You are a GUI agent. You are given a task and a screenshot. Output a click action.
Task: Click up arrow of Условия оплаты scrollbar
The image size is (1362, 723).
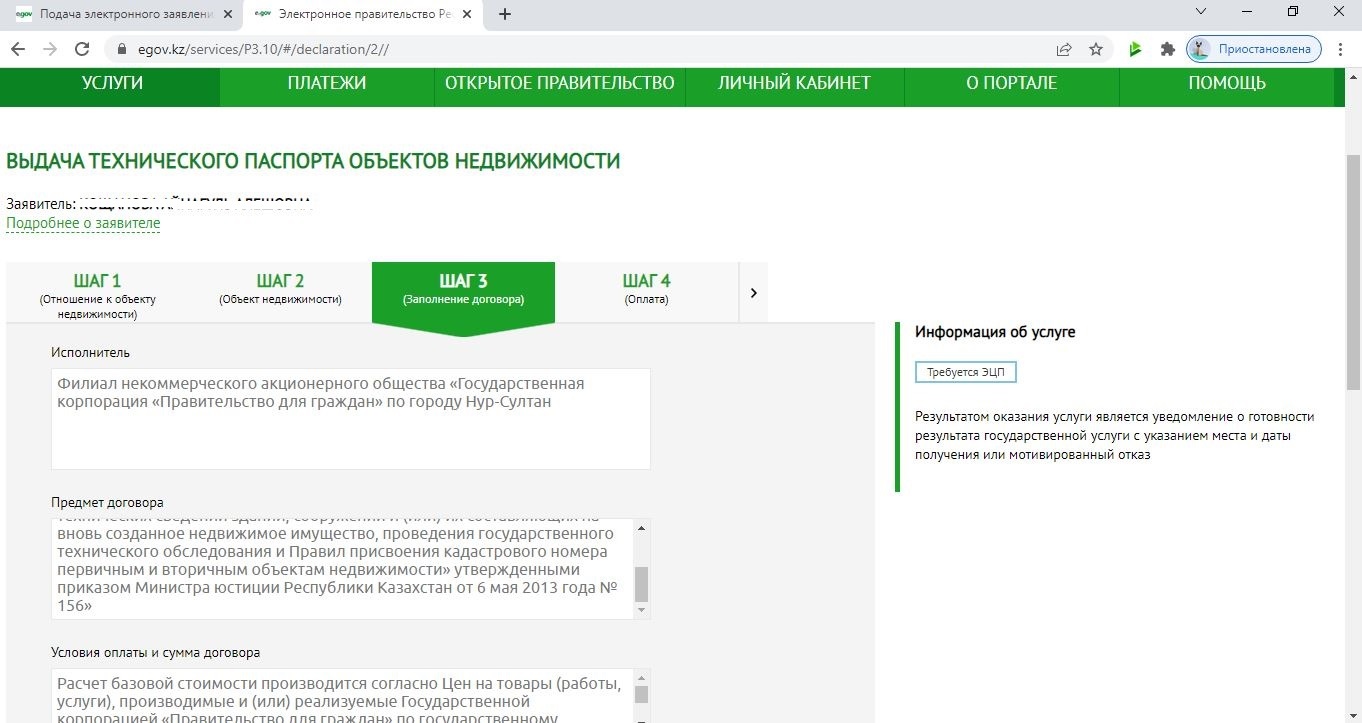point(642,677)
